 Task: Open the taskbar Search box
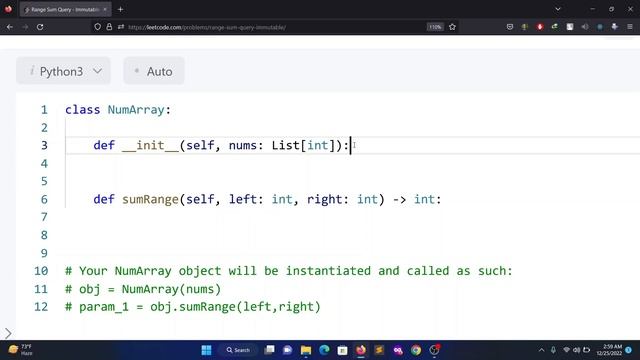(x=238, y=350)
